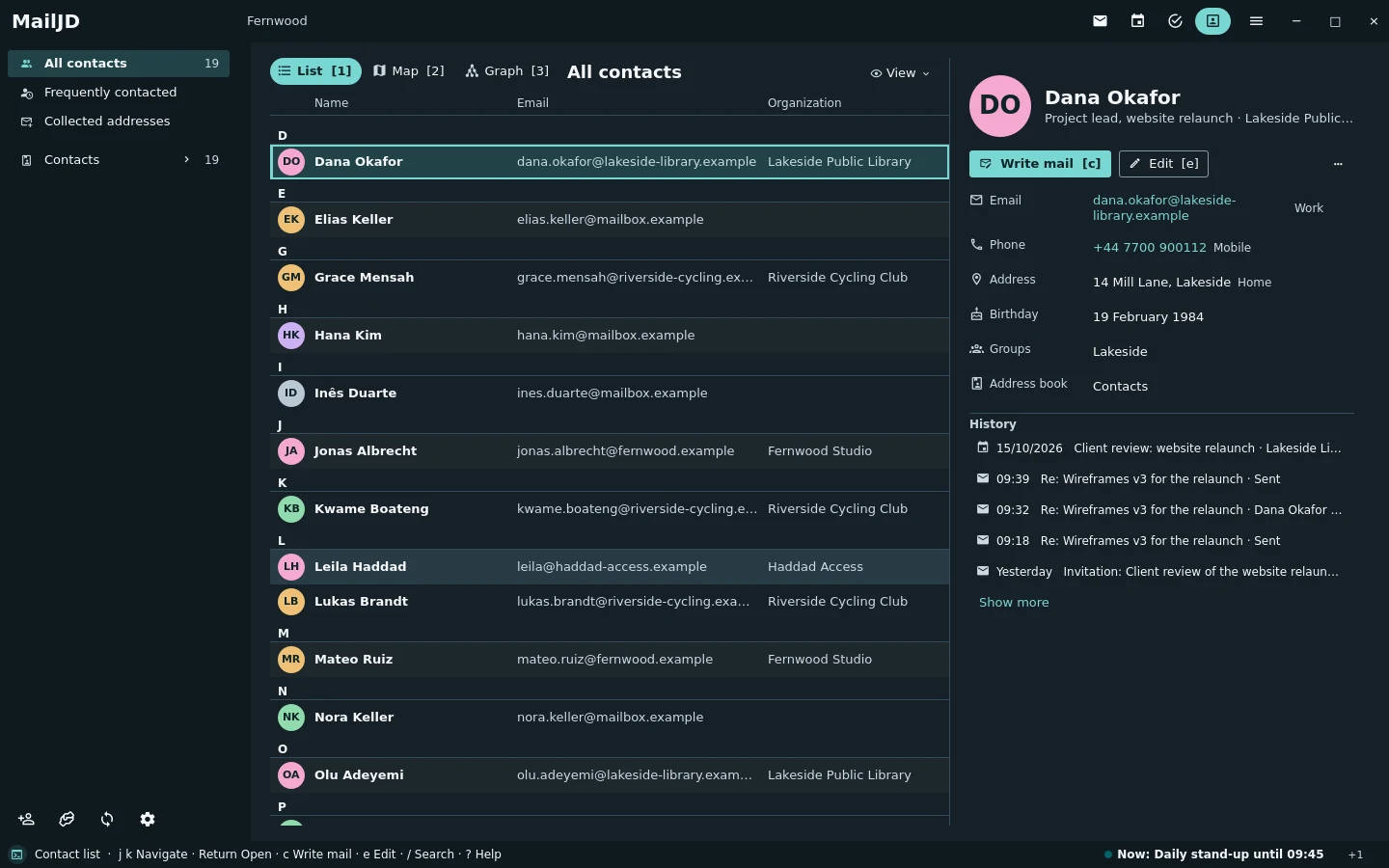Click the HK avatar beside Hana Kim
The image size is (1389, 868).
click(291, 336)
